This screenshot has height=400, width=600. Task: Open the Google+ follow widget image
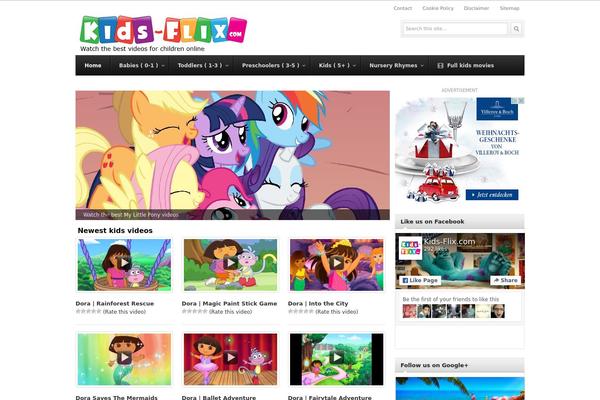460,389
